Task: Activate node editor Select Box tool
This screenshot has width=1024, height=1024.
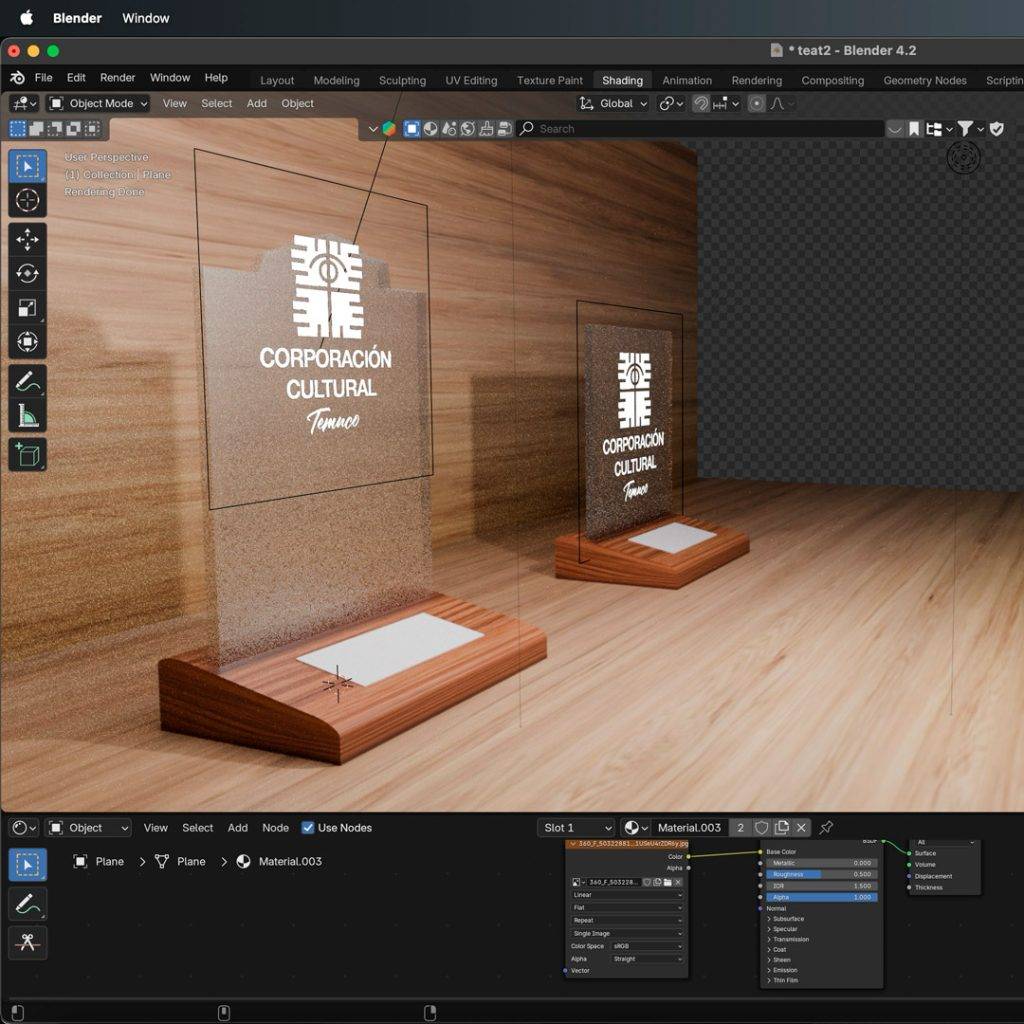Action: (x=27, y=865)
